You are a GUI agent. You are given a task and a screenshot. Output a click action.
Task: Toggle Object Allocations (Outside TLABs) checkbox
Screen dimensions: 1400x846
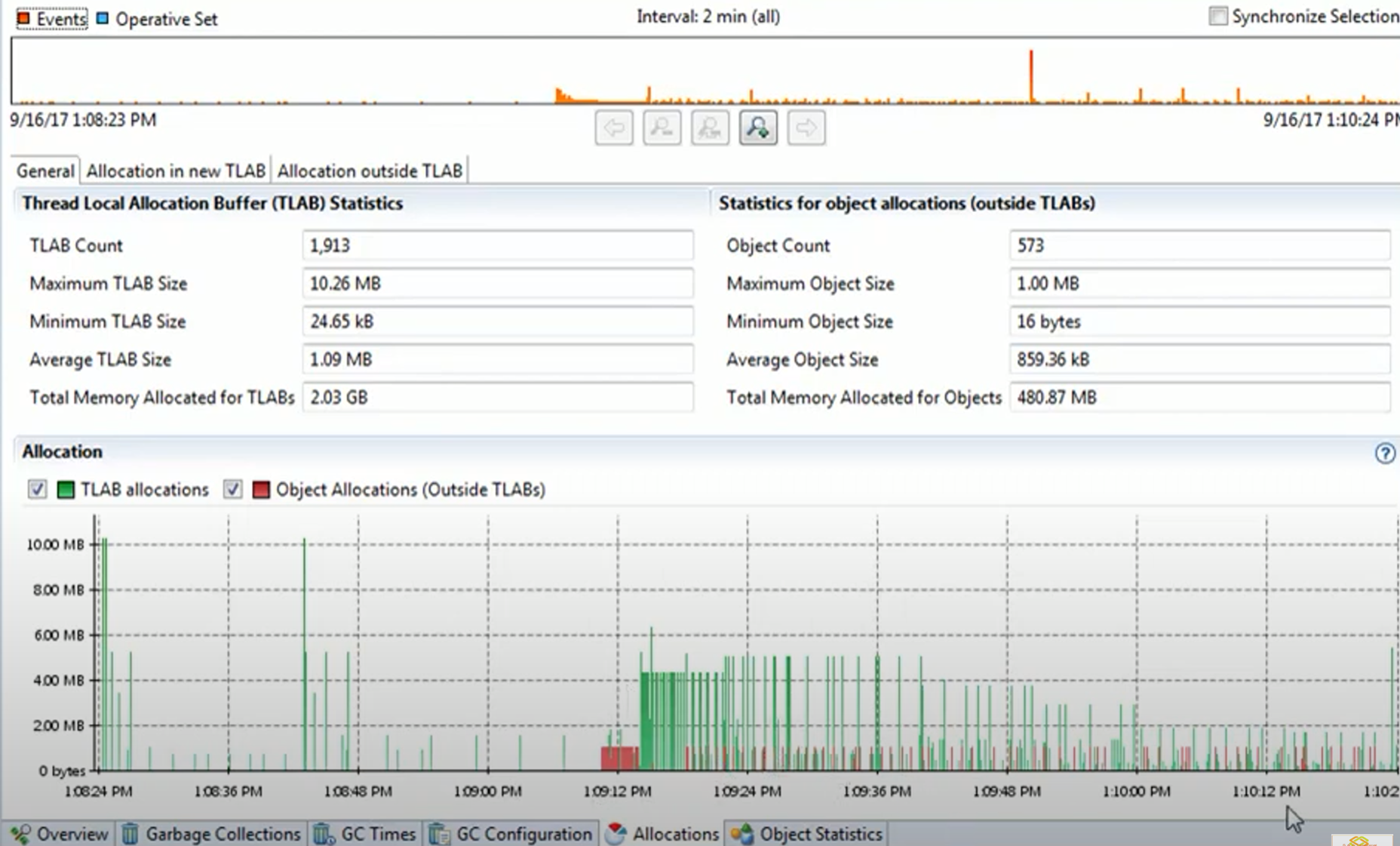(232, 490)
